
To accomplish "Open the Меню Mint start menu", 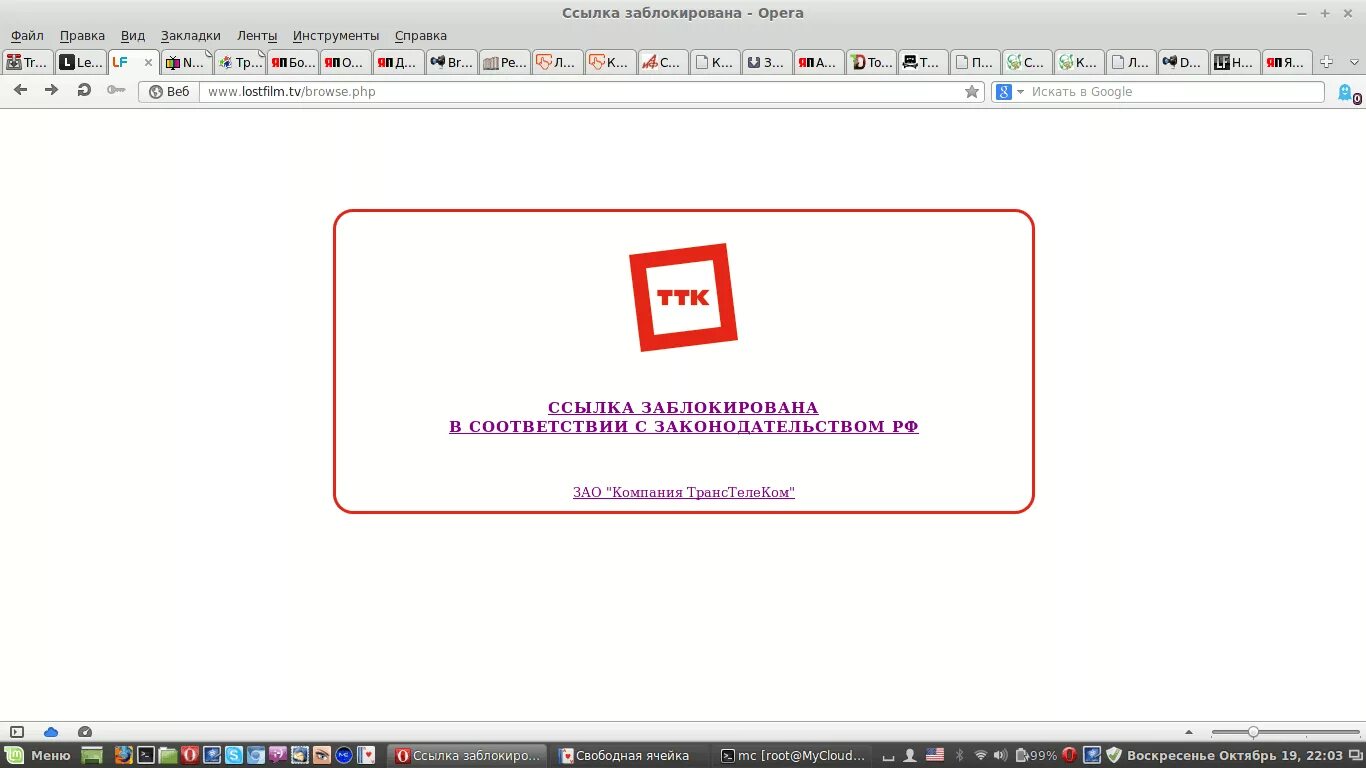I will click(x=40, y=755).
